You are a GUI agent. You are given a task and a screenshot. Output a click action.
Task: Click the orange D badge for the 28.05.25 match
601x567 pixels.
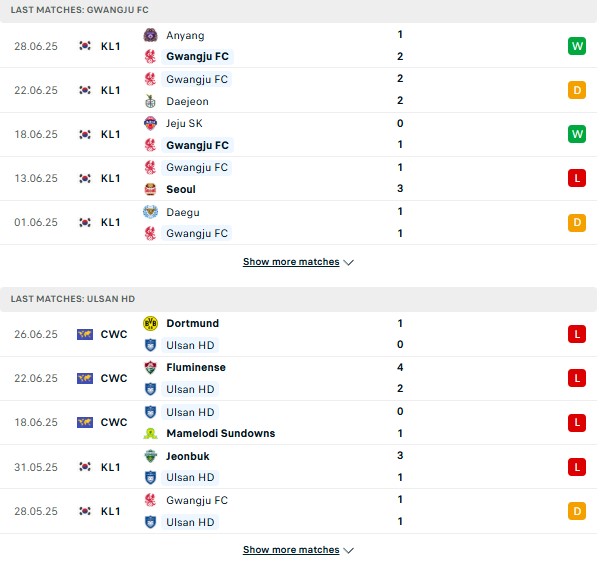click(x=577, y=511)
